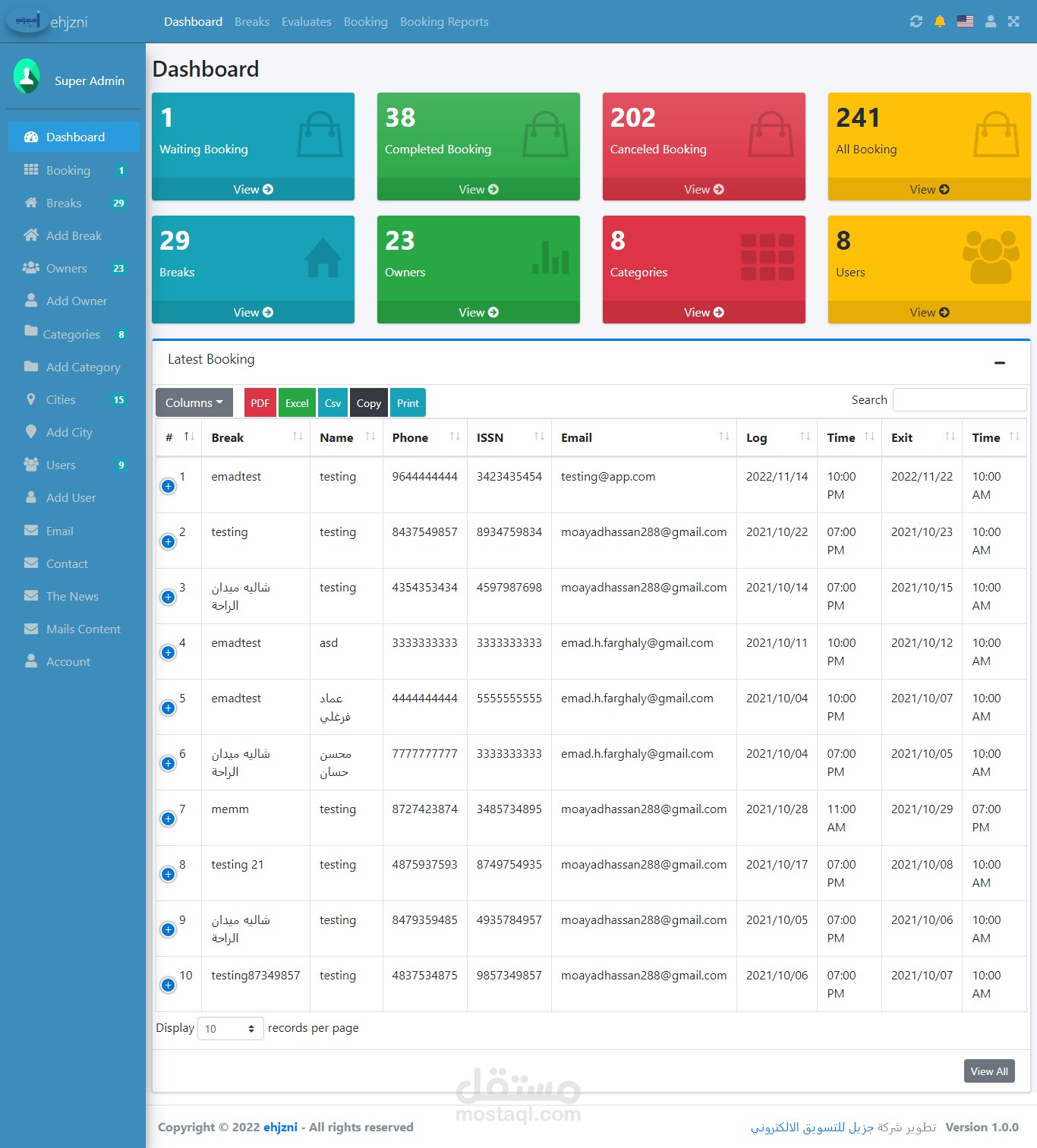Go to Cities in the sidebar
The image size is (1037, 1148).
pyautogui.click(x=74, y=399)
